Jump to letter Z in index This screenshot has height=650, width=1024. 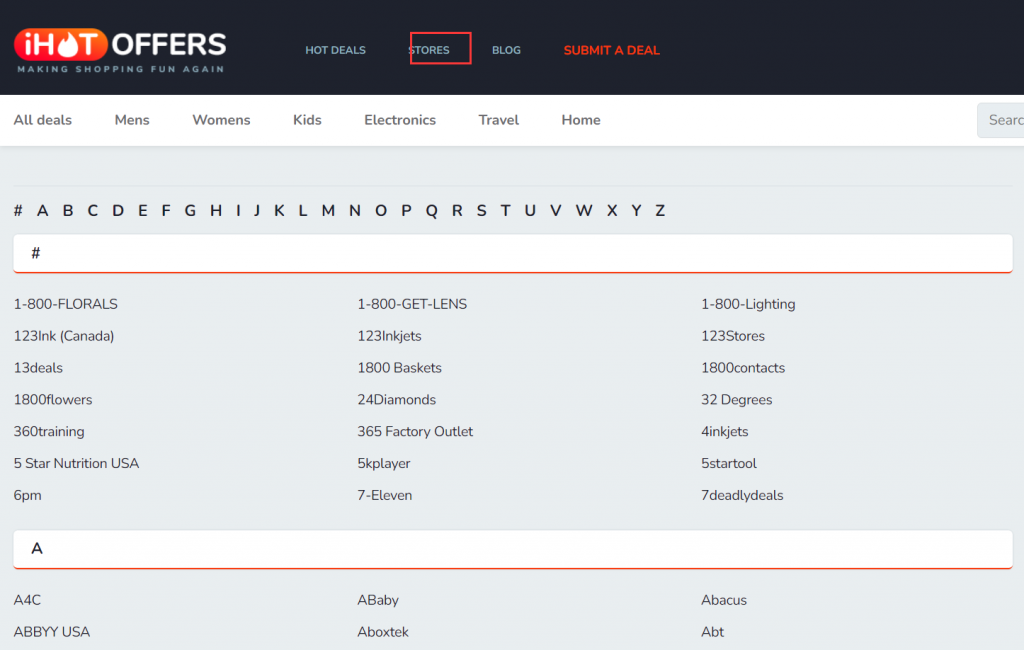[660, 210]
